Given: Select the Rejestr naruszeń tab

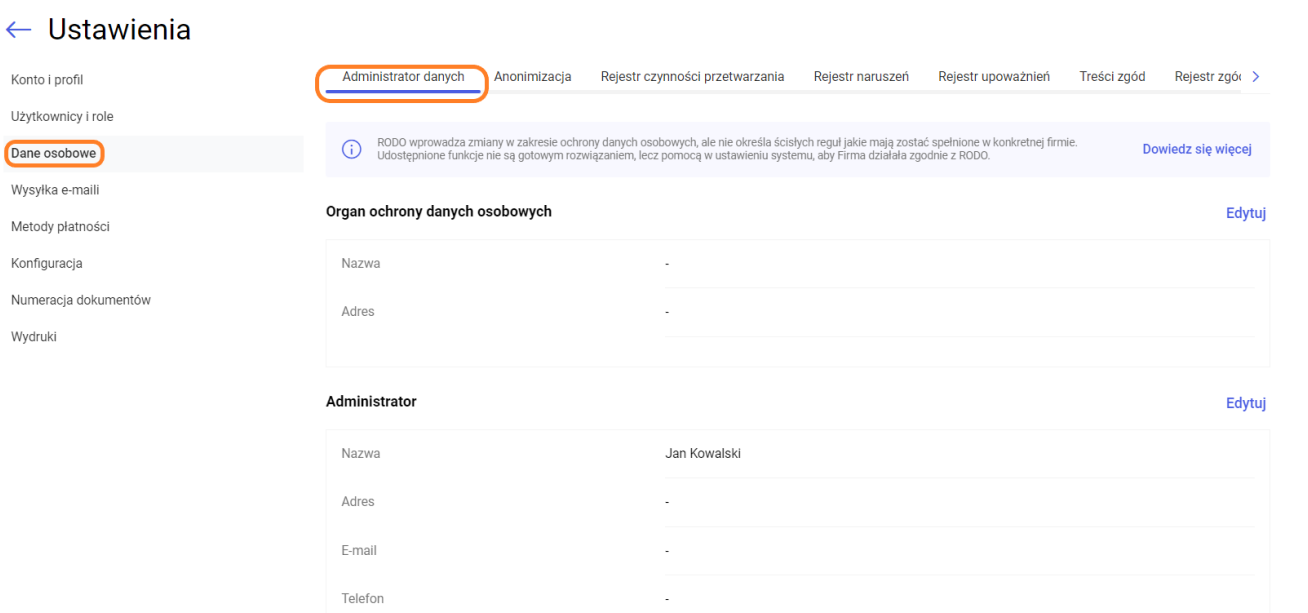Looking at the screenshot, I should coord(861,77).
